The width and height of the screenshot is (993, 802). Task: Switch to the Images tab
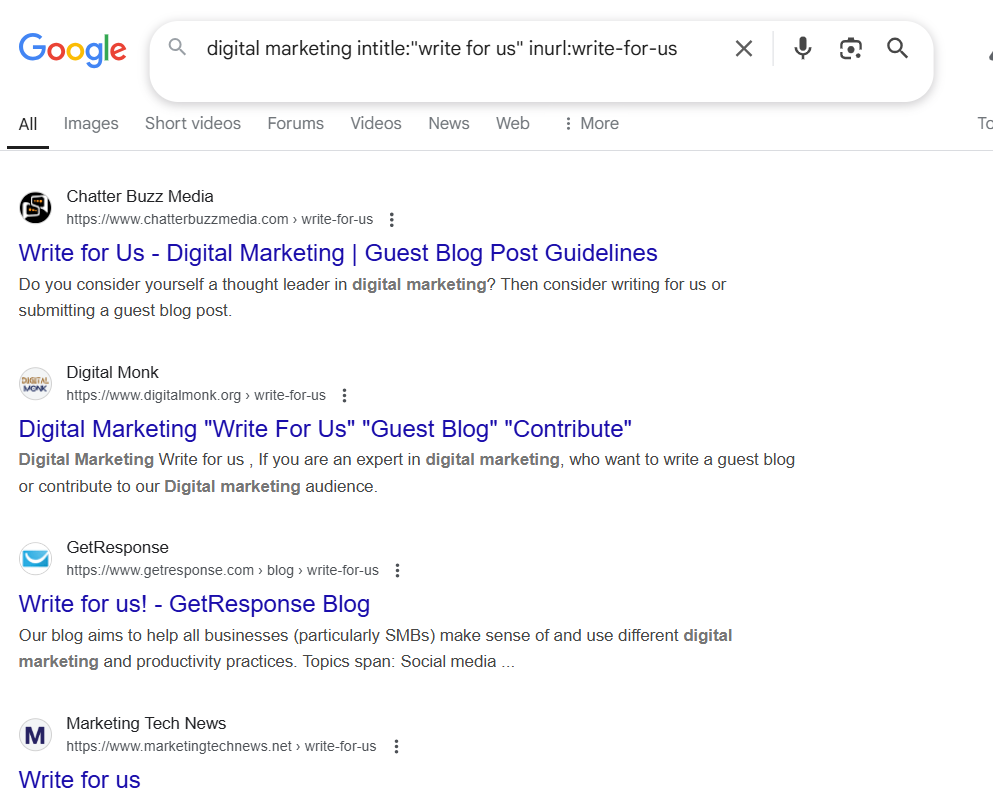pos(90,123)
